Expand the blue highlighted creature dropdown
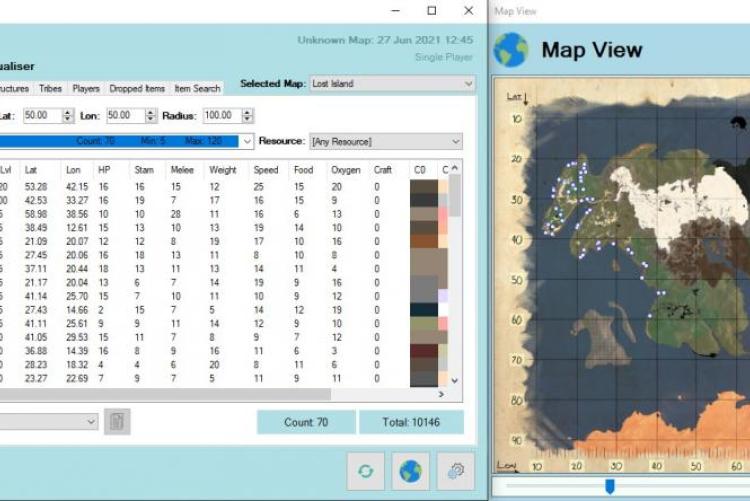 click(247, 142)
